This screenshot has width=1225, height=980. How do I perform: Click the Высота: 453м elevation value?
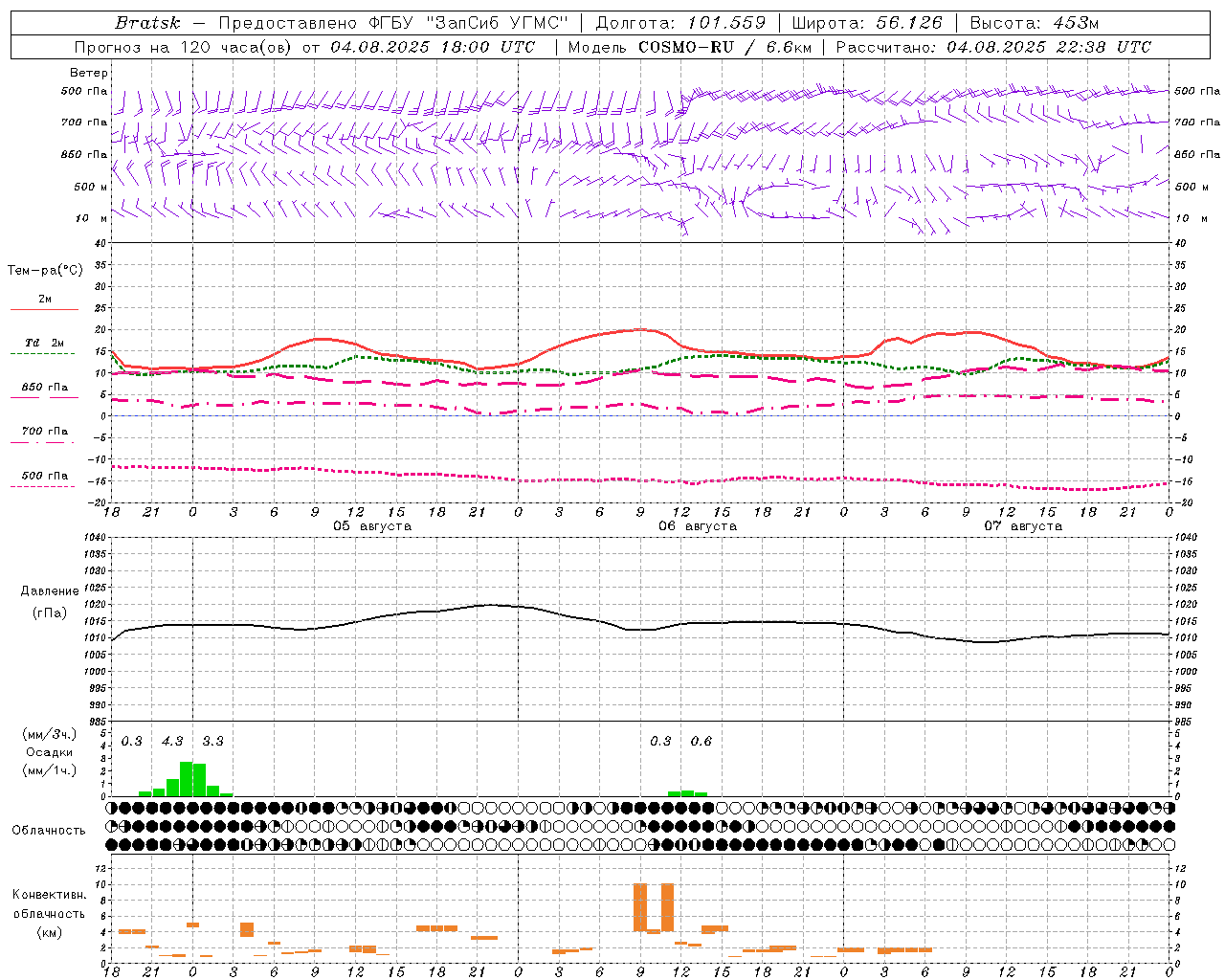[1034, 23]
